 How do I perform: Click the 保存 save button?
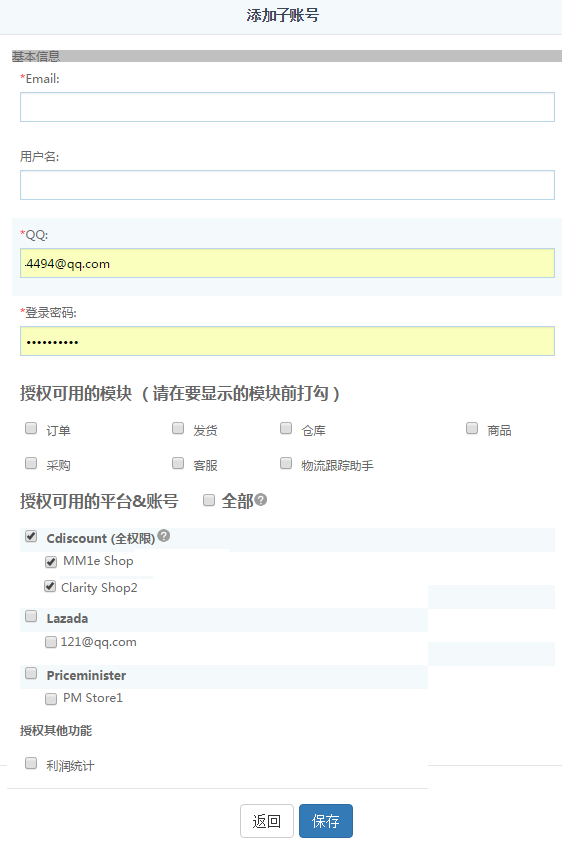click(x=326, y=821)
